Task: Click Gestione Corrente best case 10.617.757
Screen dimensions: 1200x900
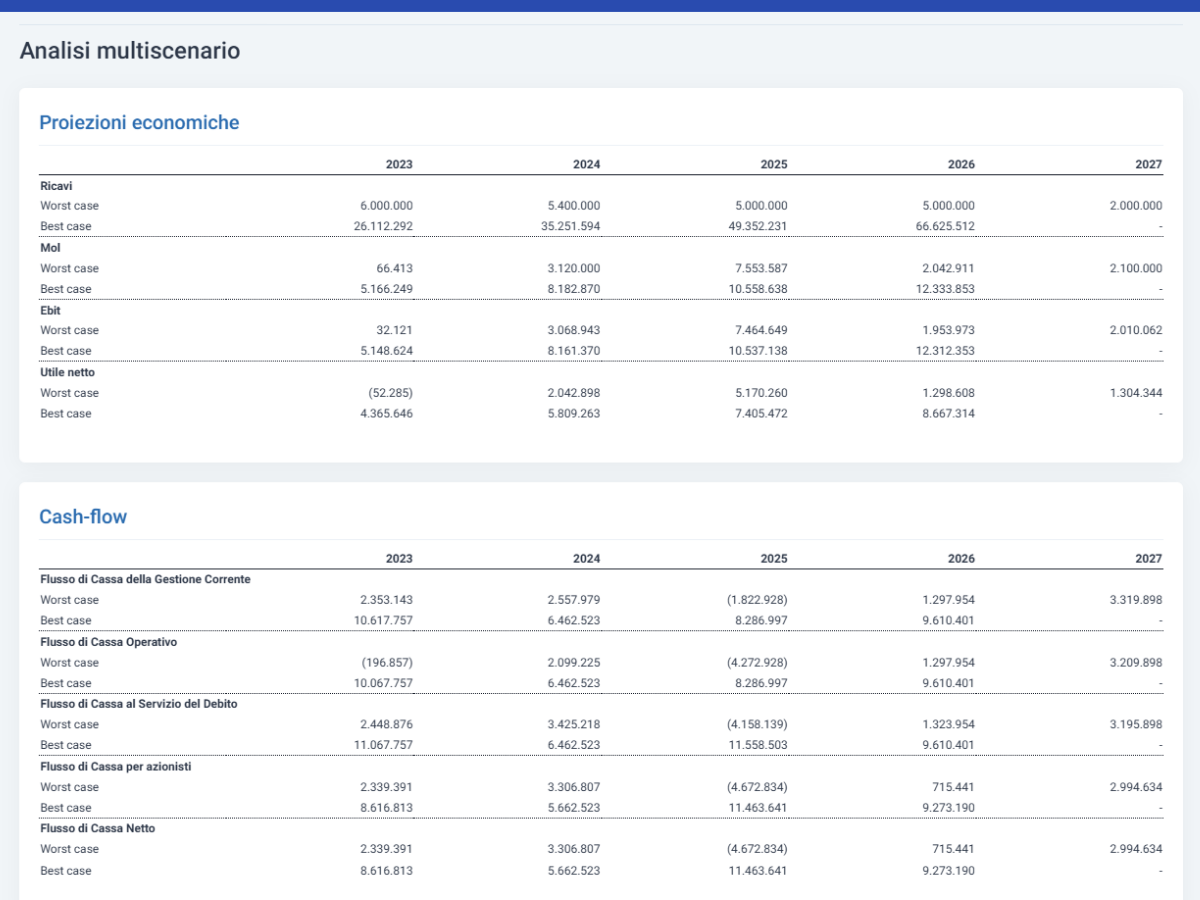Action: point(383,620)
